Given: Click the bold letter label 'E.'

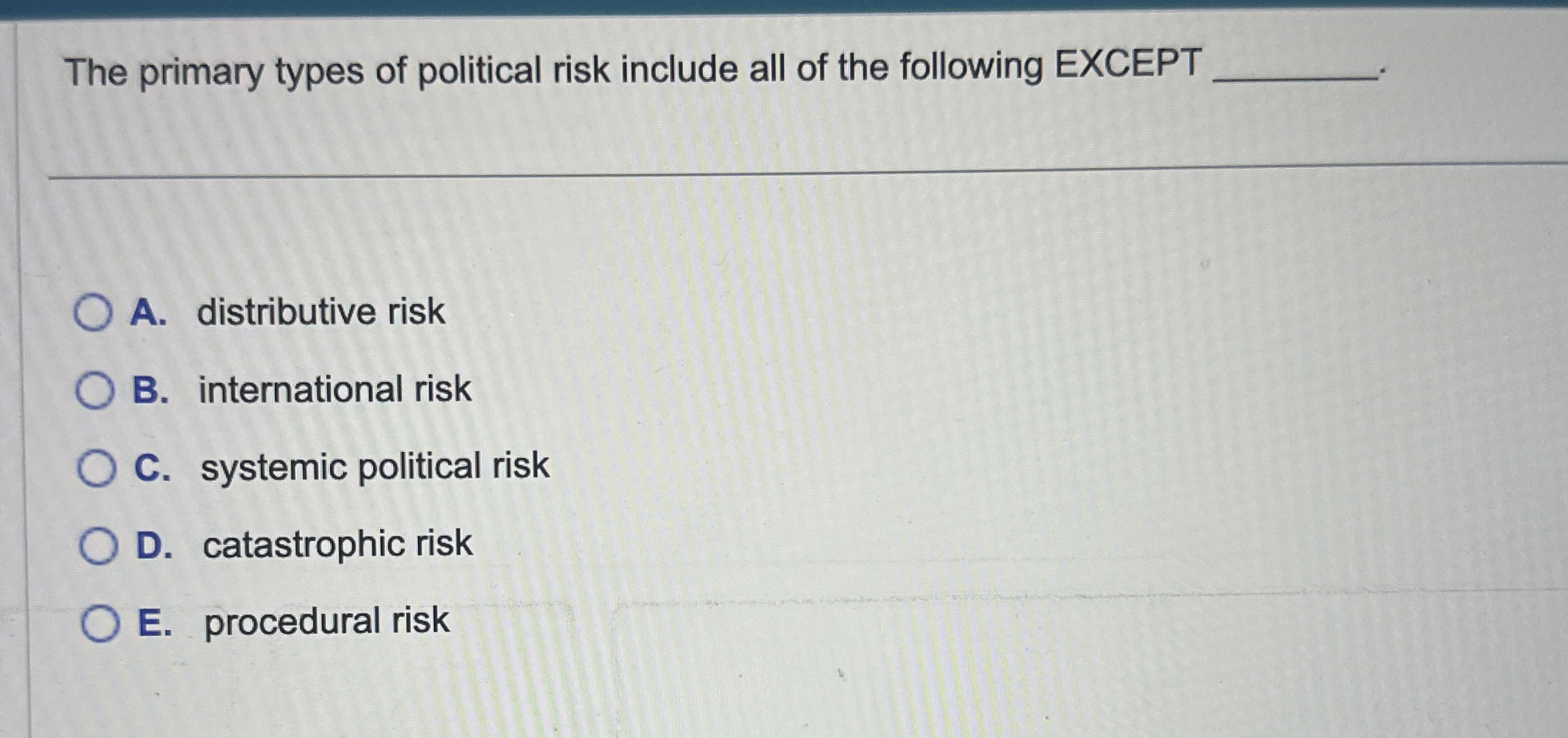Looking at the screenshot, I should tap(155, 623).
